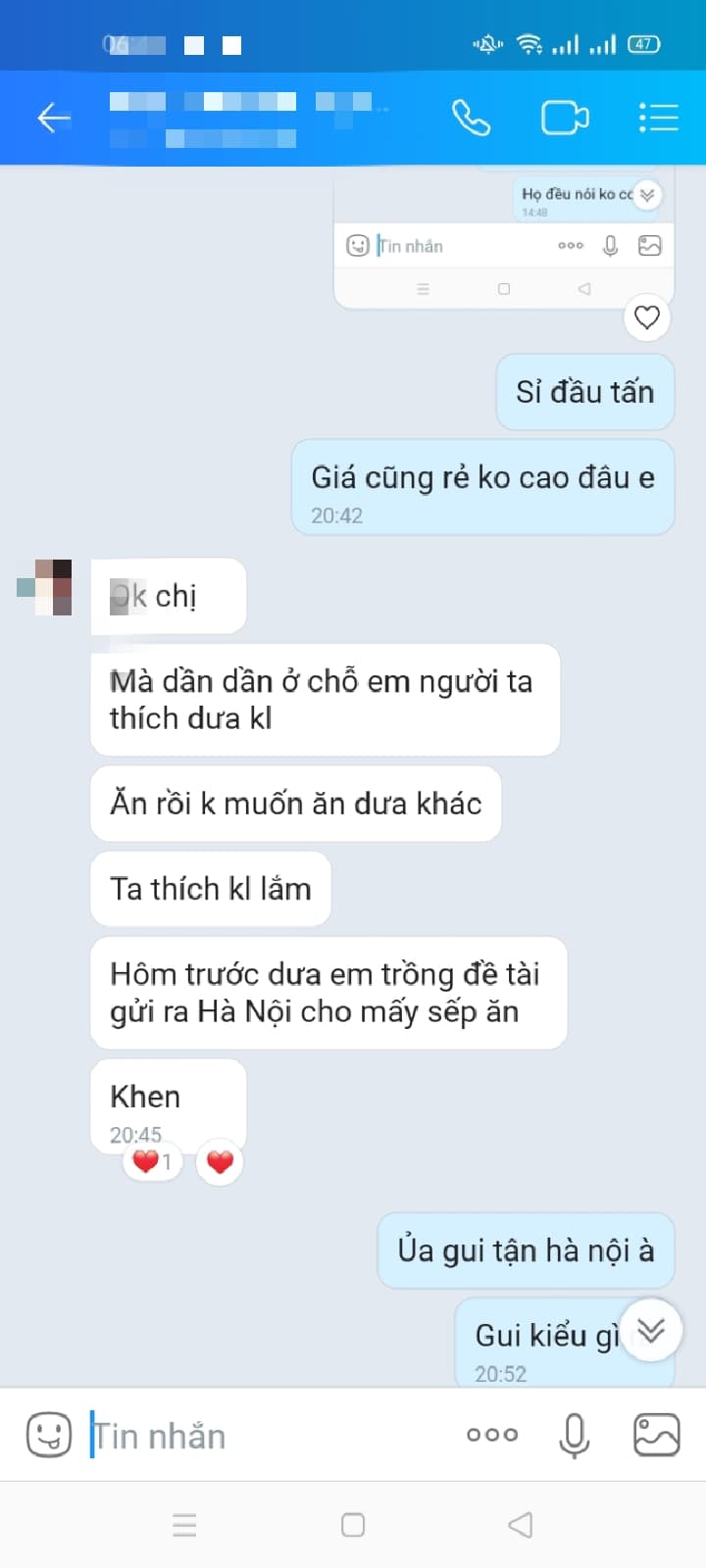Tap the red heart beside the Khen message

pos(220,1162)
